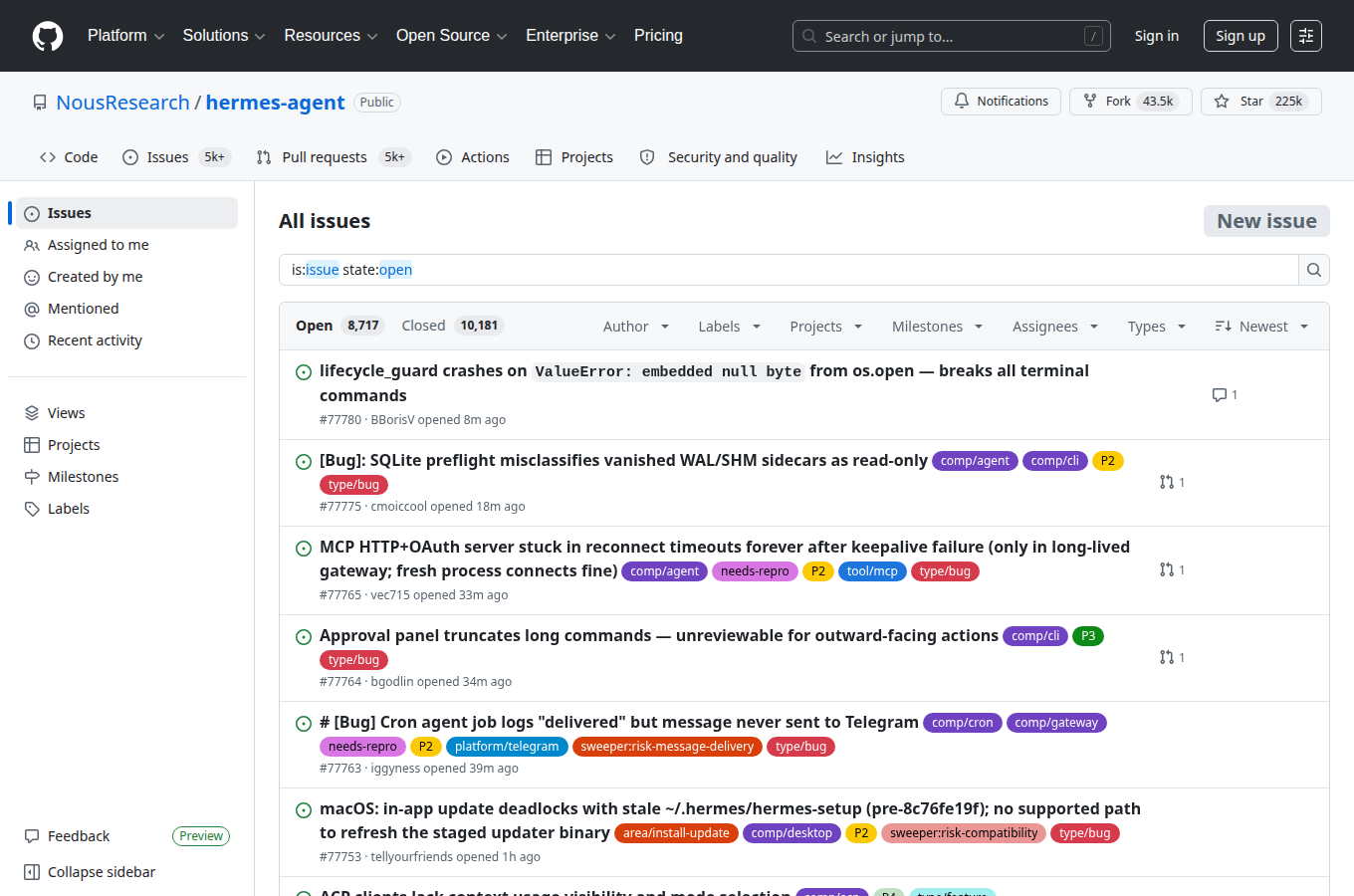Click the issue filter query input field
The height and width of the screenshot is (896, 1354).
pos(789,270)
